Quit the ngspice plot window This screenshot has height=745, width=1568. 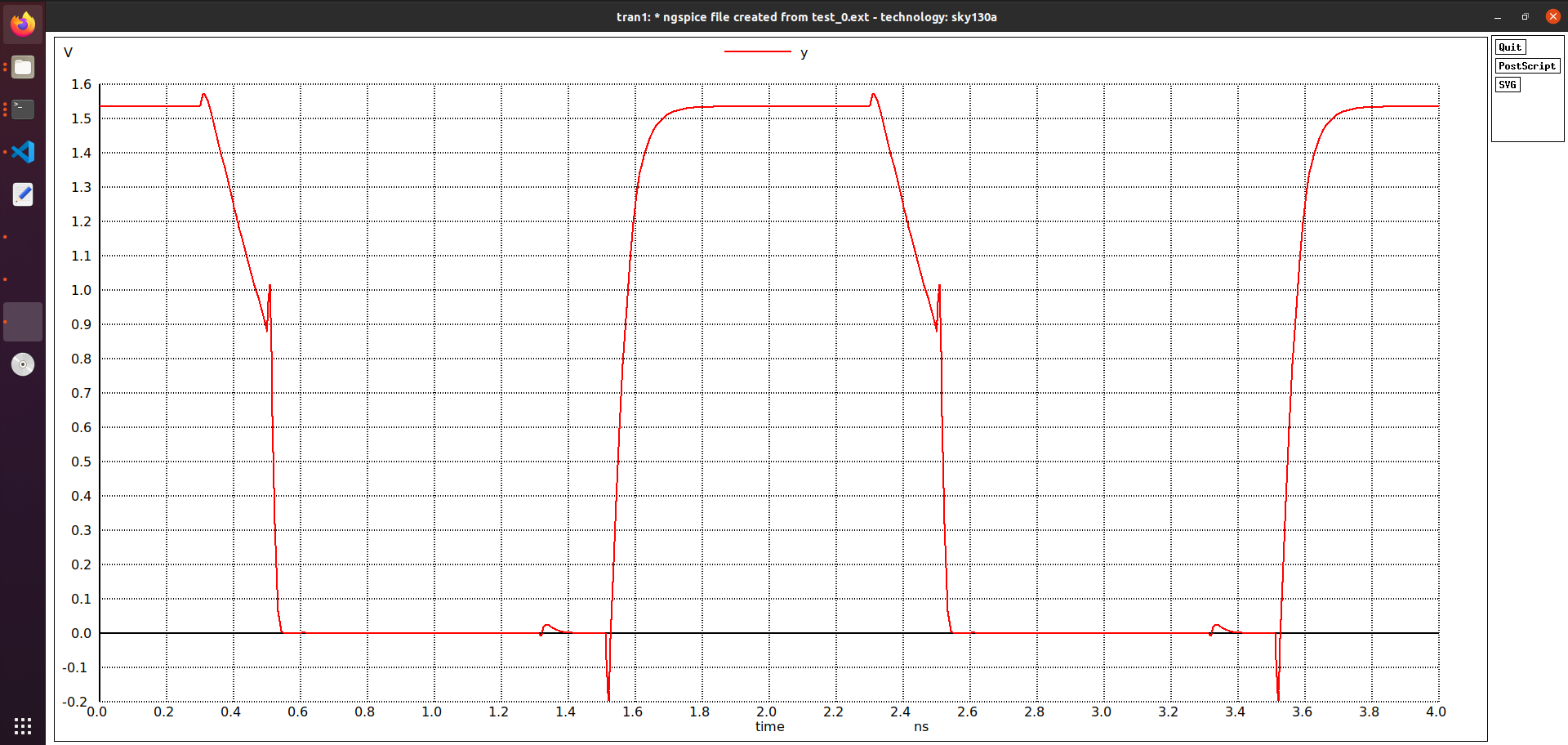coord(1510,47)
